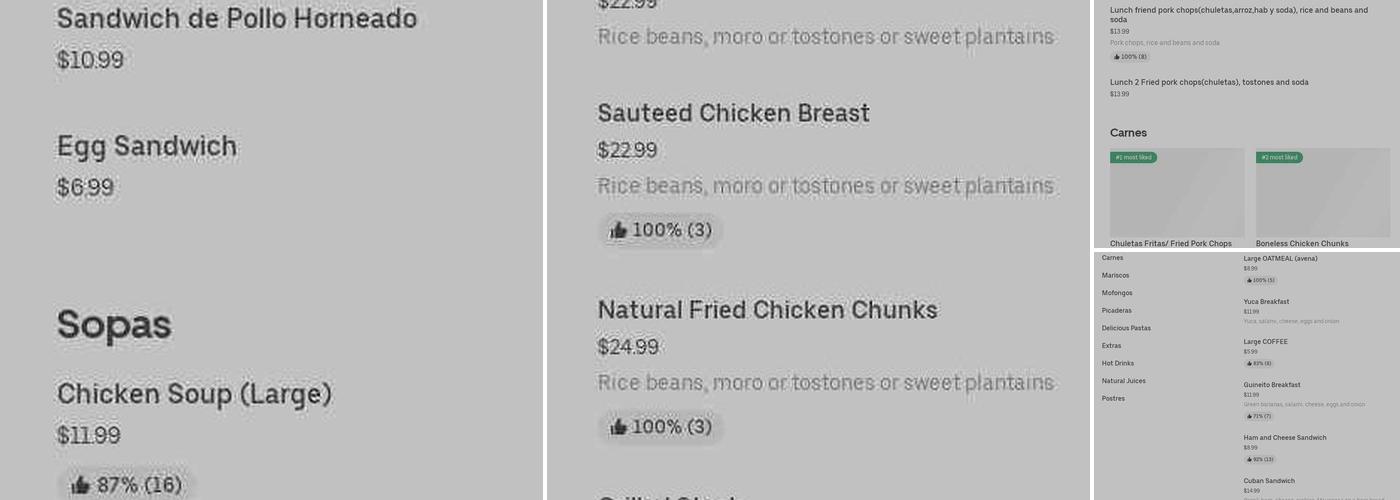Image resolution: width=1400 pixels, height=500 pixels.
Task: Click the thumbs-up rating under Guineito Breakfast
Action: pyautogui.click(x=1259, y=416)
